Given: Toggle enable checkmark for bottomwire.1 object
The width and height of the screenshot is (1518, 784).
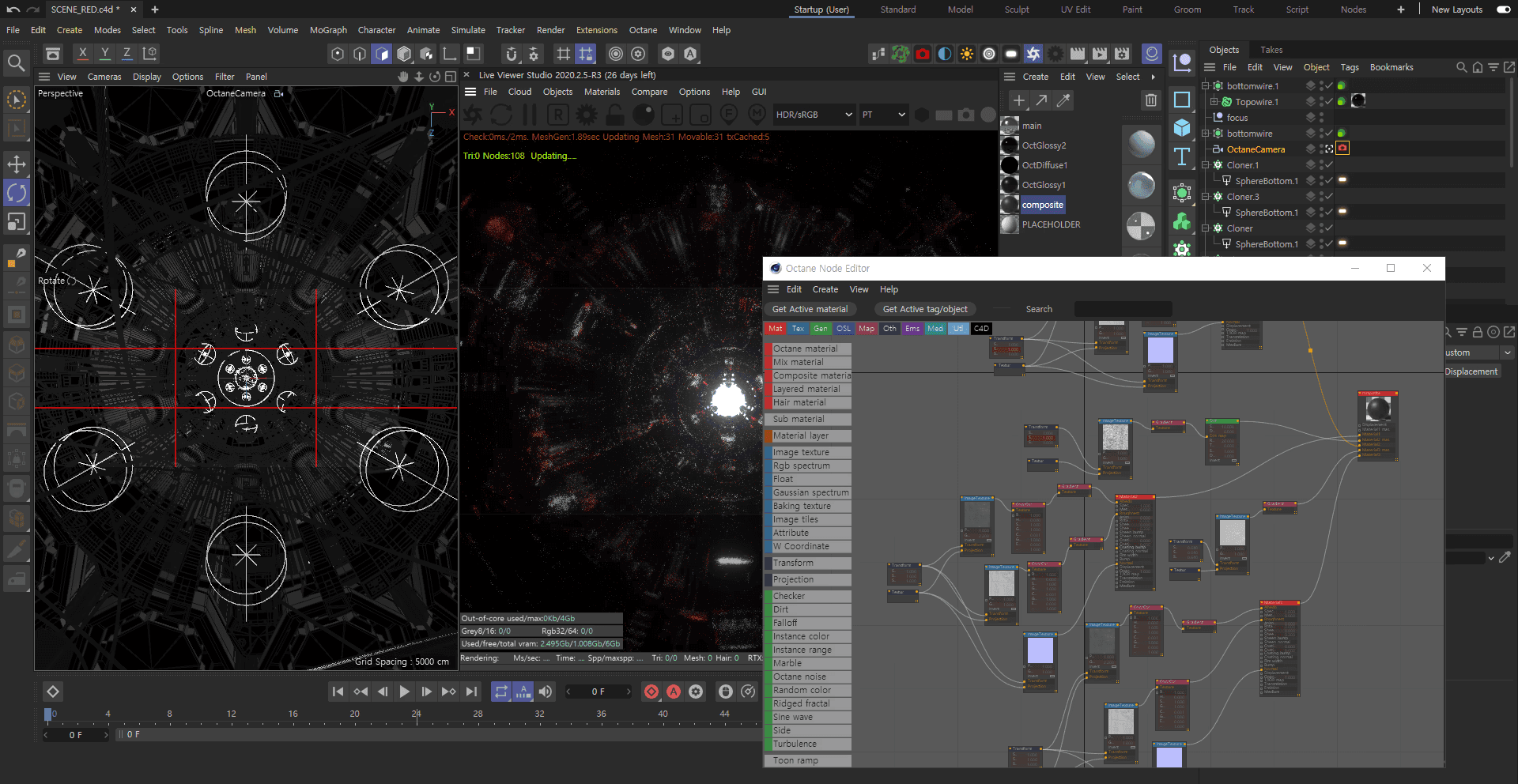Looking at the screenshot, I should (1328, 86).
